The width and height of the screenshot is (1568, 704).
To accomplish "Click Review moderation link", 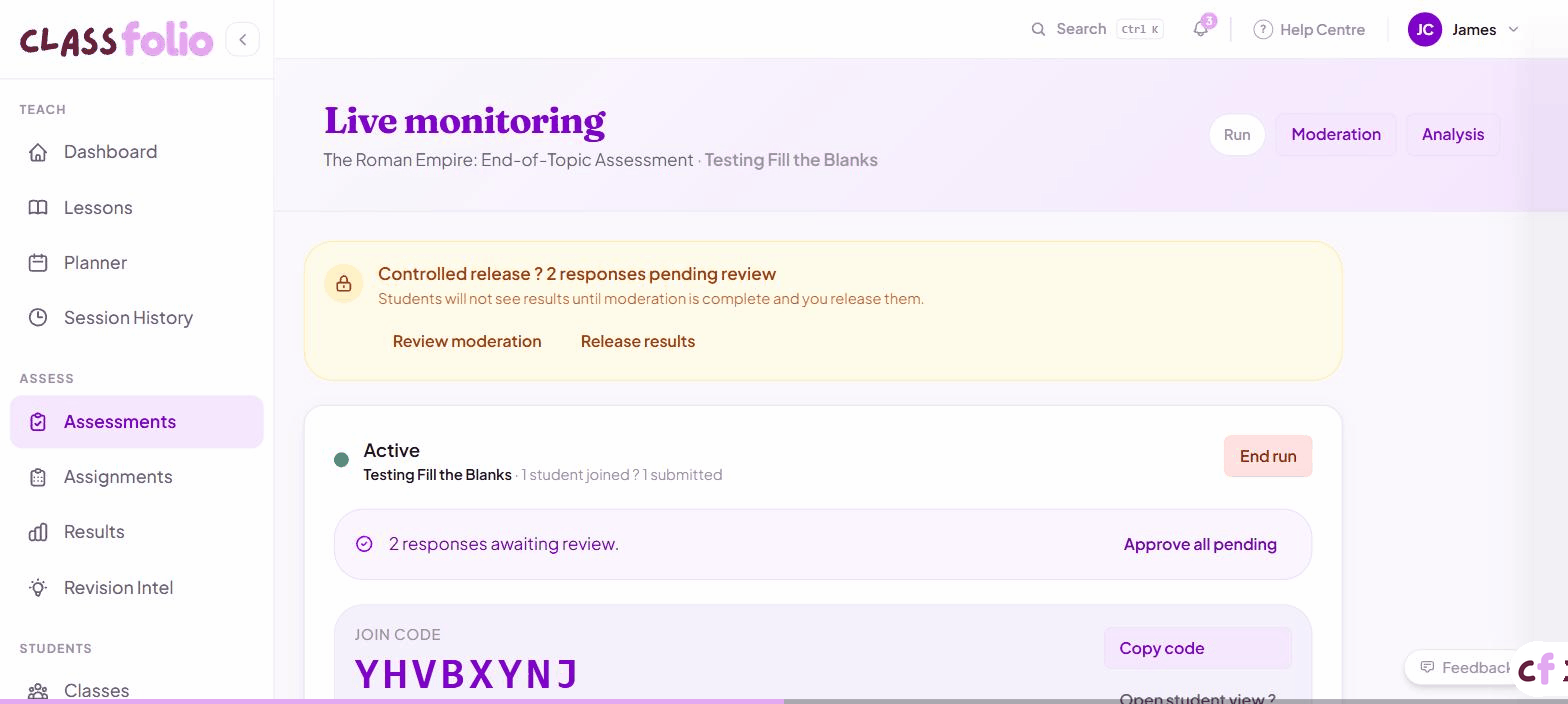I will (x=467, y=341).
